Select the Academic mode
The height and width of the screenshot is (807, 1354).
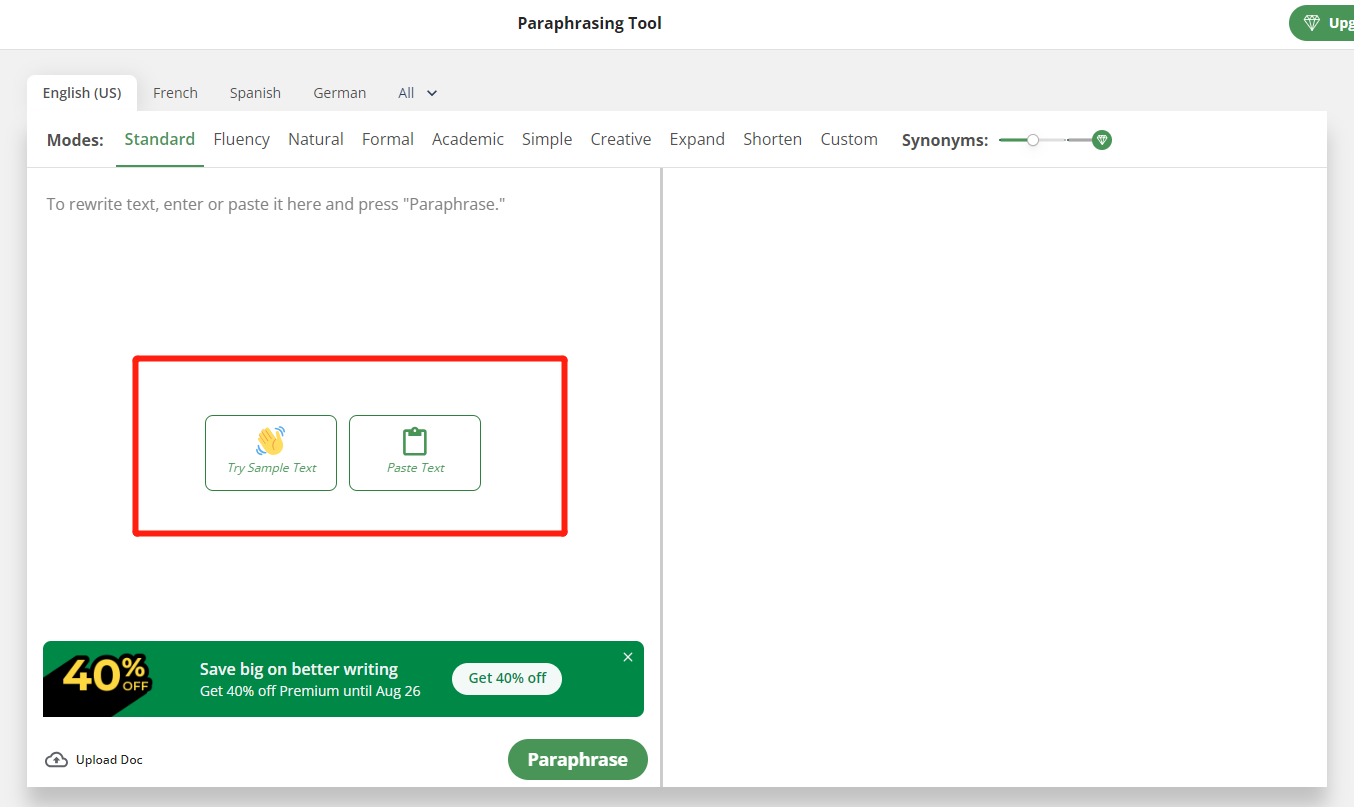click(468, 139)
